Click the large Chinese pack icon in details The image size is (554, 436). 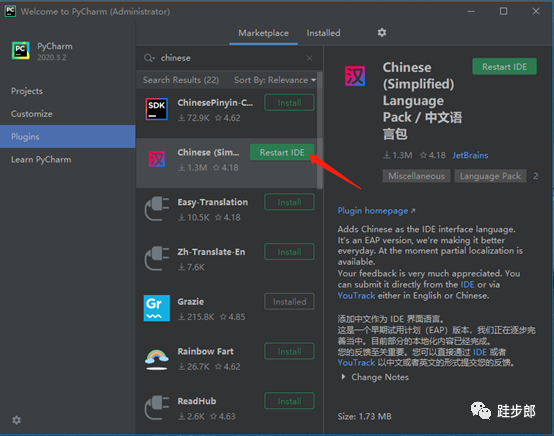(355, 76)
